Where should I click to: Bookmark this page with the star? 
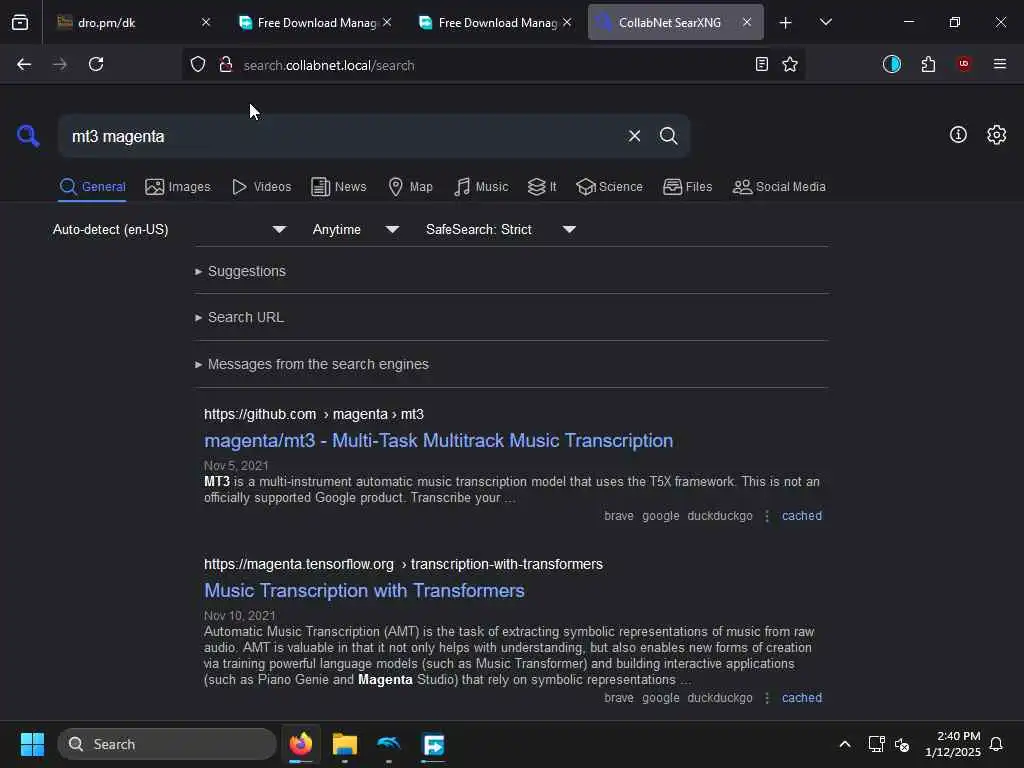790,64
